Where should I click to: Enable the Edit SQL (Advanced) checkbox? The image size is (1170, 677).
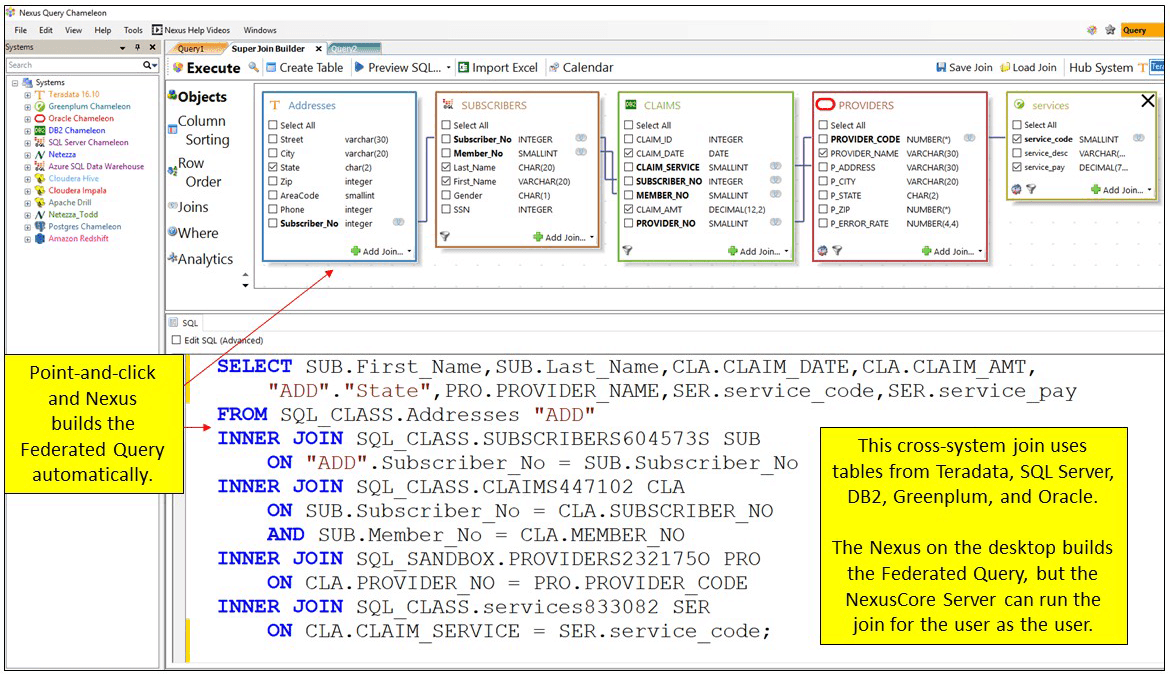[177, 341]
